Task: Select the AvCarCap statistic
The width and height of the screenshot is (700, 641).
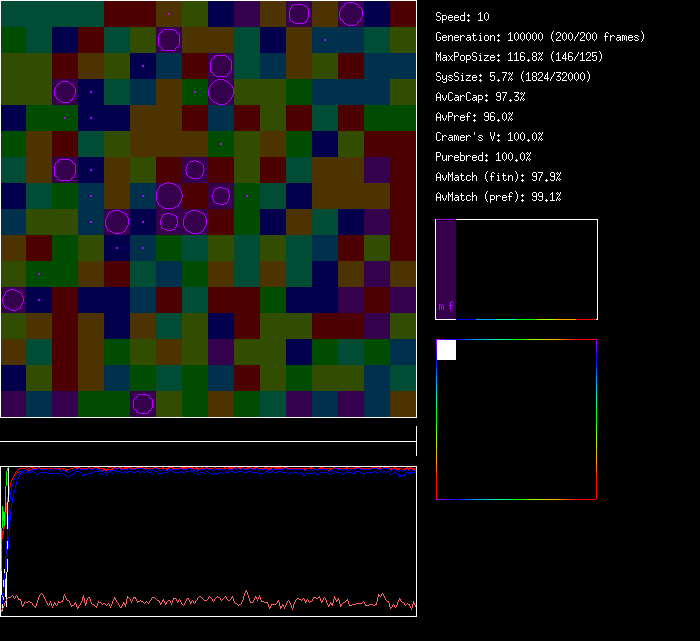Action: 480,97
